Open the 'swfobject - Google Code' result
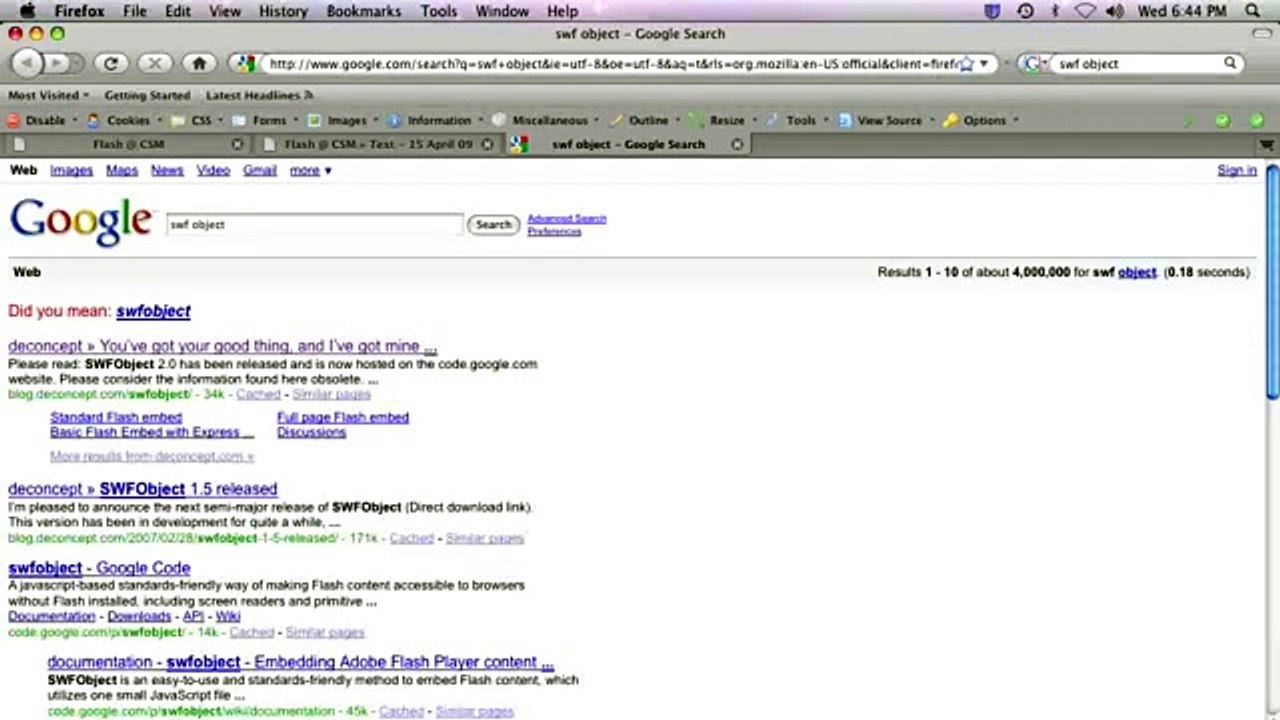1280x720 pixels. (x=99, y=568)
